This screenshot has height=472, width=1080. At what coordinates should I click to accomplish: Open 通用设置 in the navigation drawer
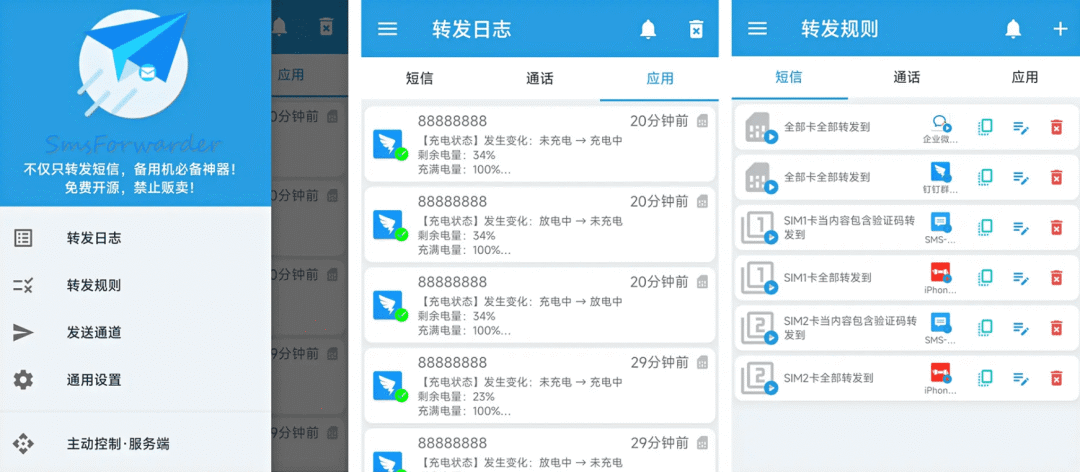[135, 380]
